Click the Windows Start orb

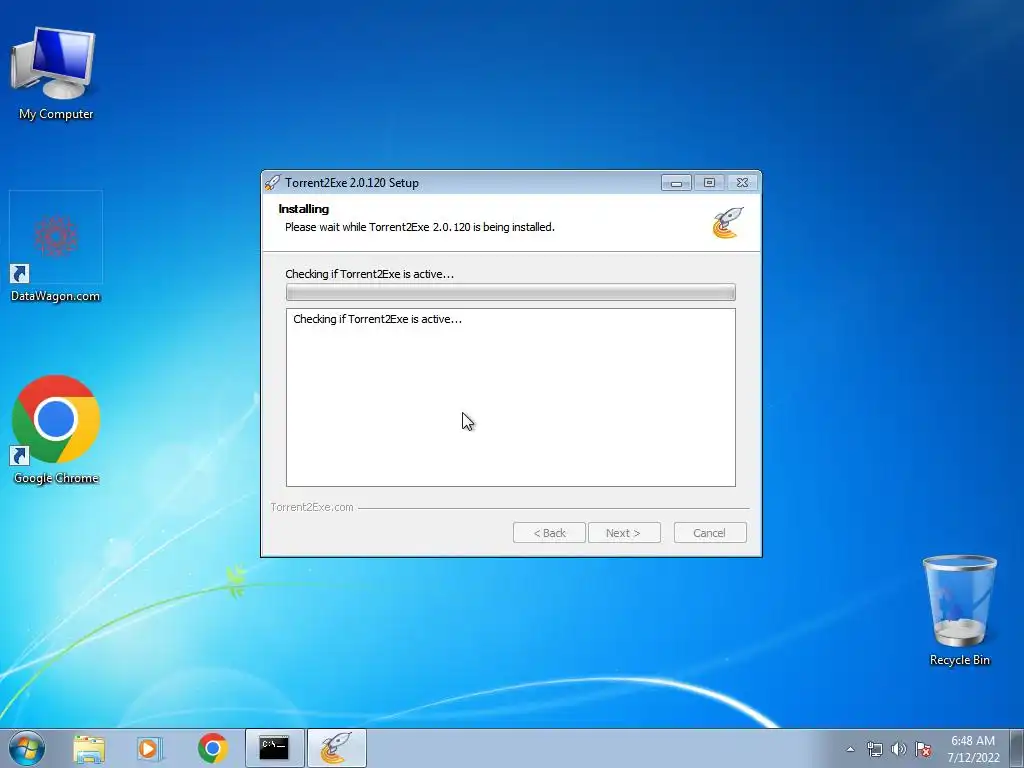click(x=27, y=748)
